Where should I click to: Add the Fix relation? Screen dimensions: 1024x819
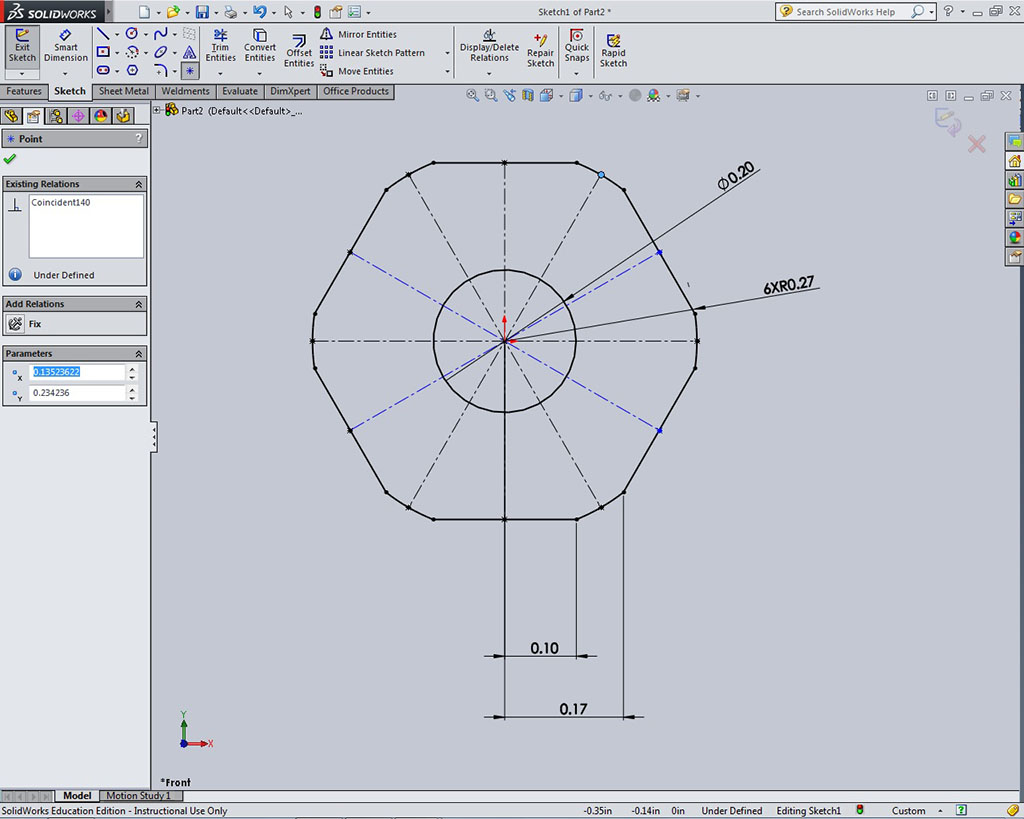point(16,324)
